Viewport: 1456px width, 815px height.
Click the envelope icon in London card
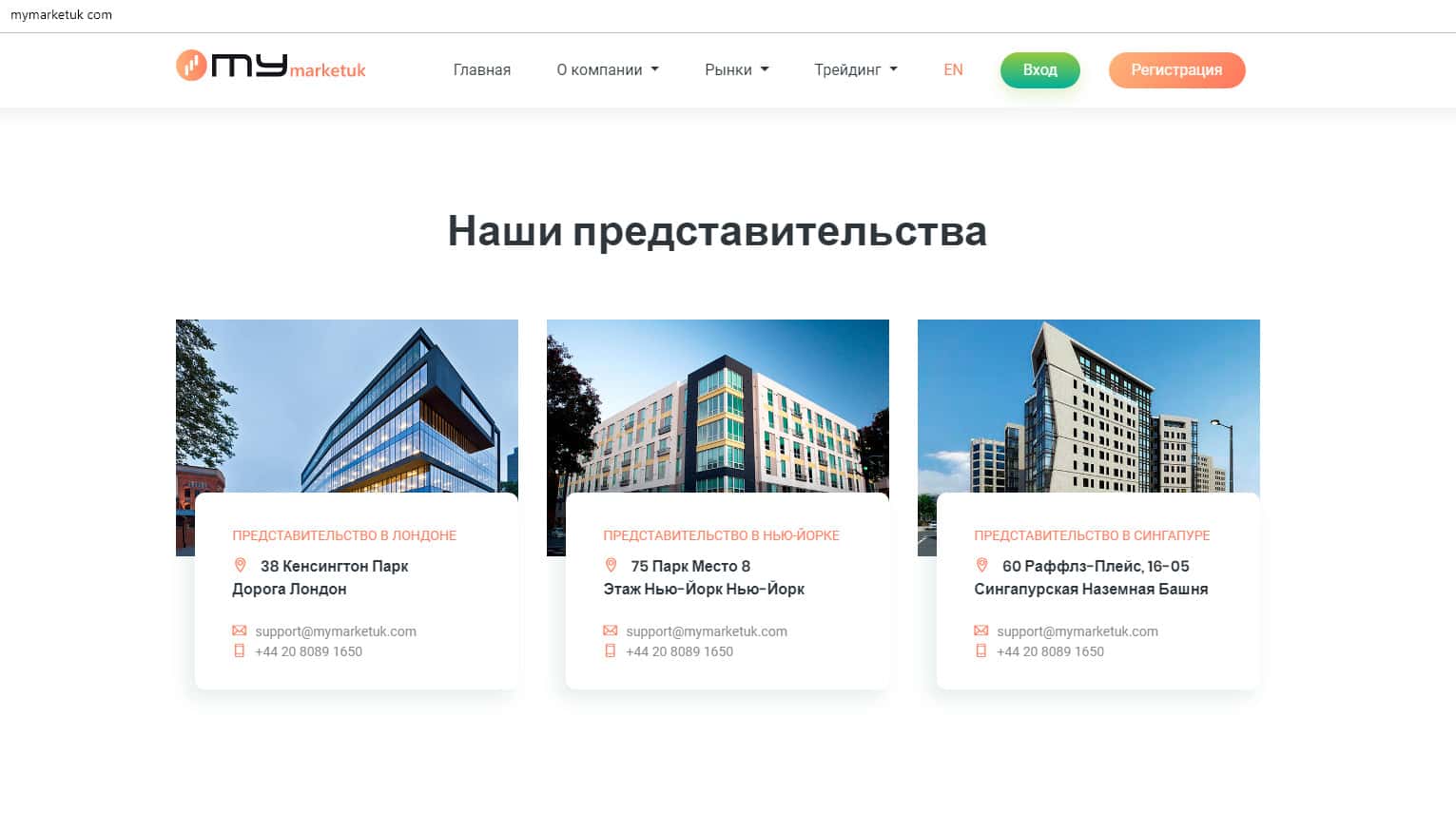[x=239, y=631]
